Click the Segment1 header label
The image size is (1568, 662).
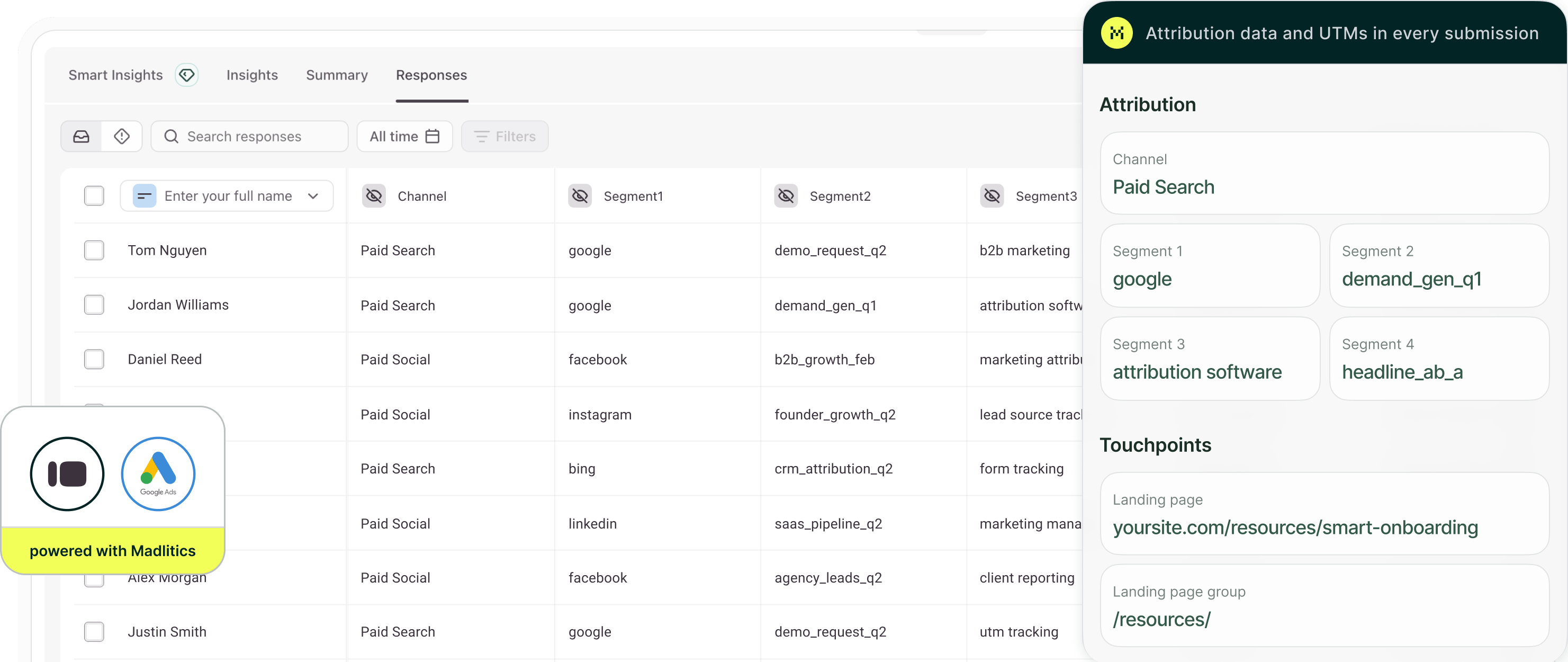point(633,196)
